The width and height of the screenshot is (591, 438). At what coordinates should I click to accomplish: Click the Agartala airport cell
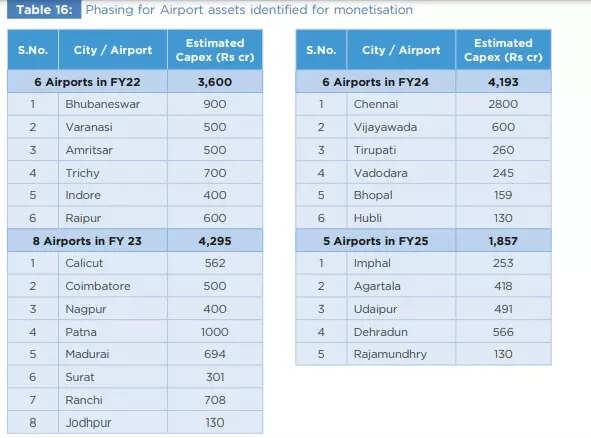point(401,286)
